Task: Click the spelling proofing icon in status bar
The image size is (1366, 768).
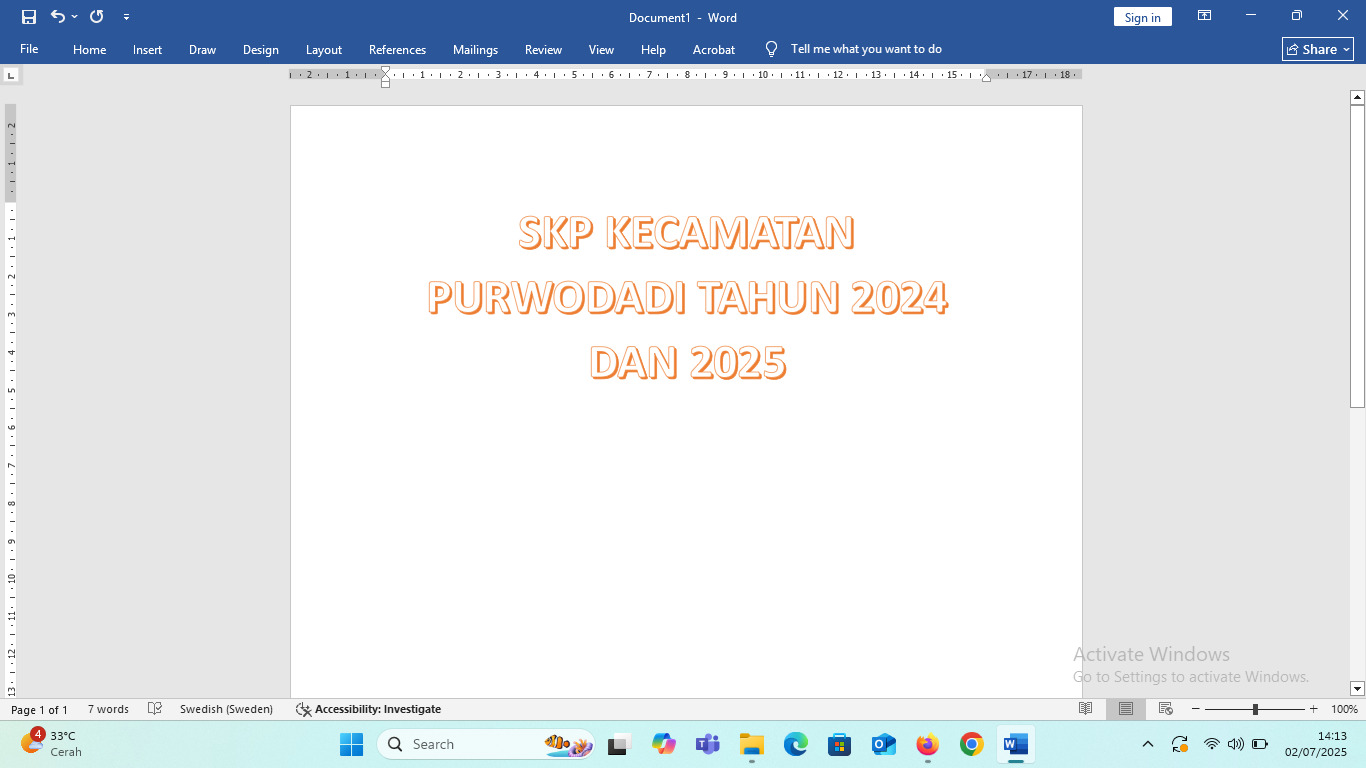Action: point(155,709)
